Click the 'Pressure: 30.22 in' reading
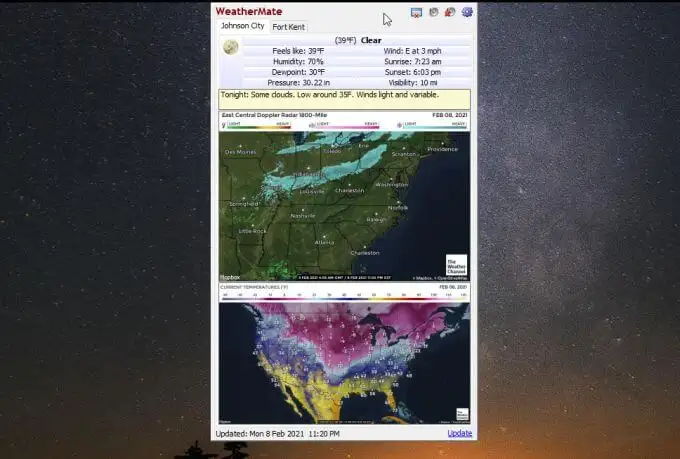The image size is (680, 459). pos(298,82)
